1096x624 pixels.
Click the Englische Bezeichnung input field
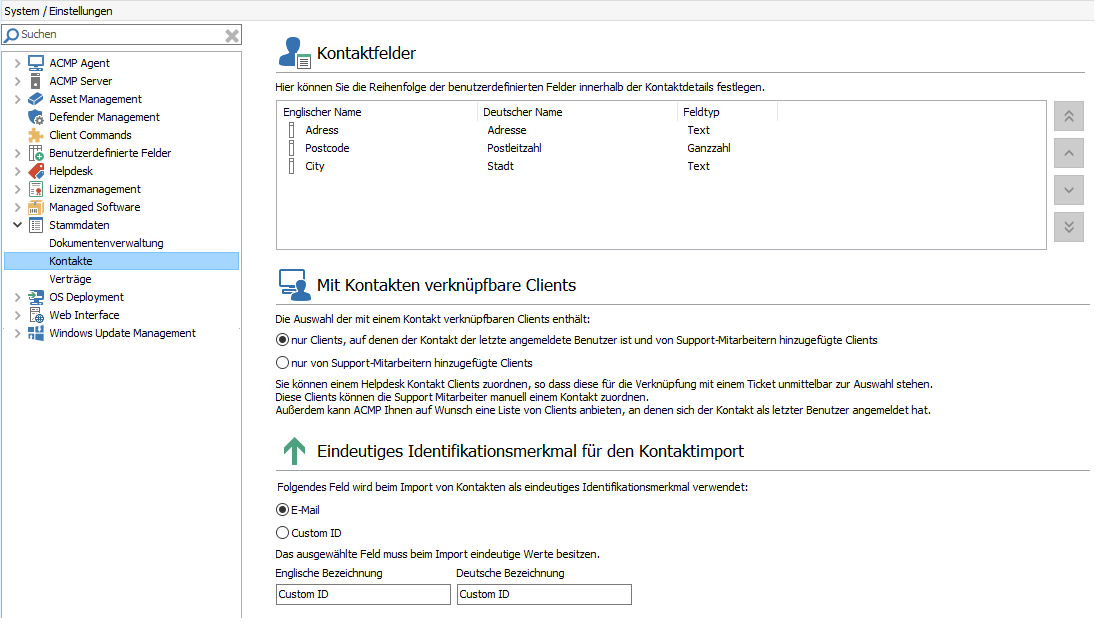pos(362,594)
